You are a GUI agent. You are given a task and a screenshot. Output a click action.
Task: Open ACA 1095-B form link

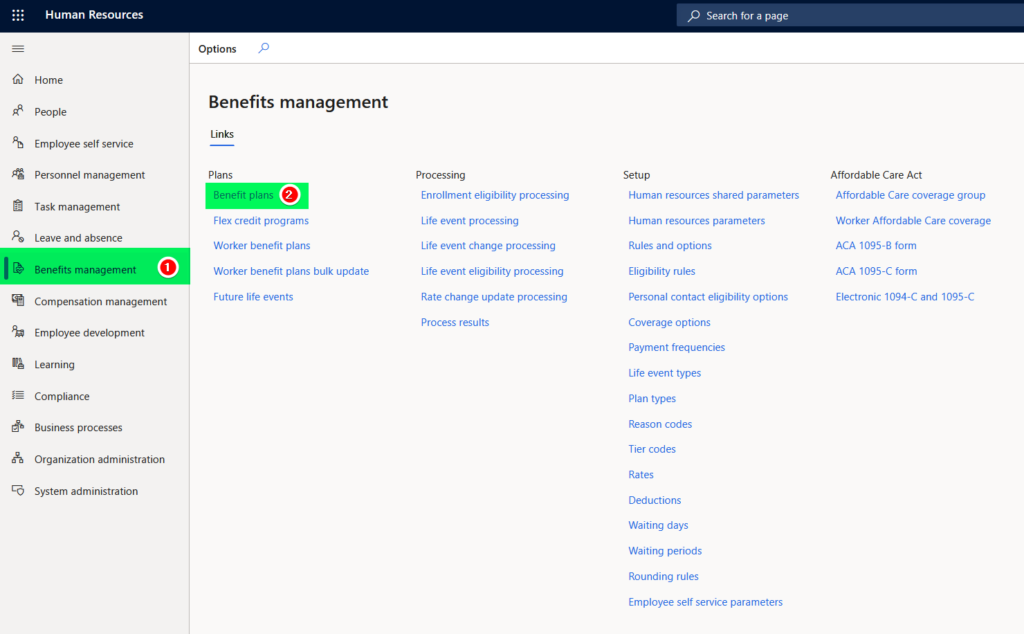point(876,246)
